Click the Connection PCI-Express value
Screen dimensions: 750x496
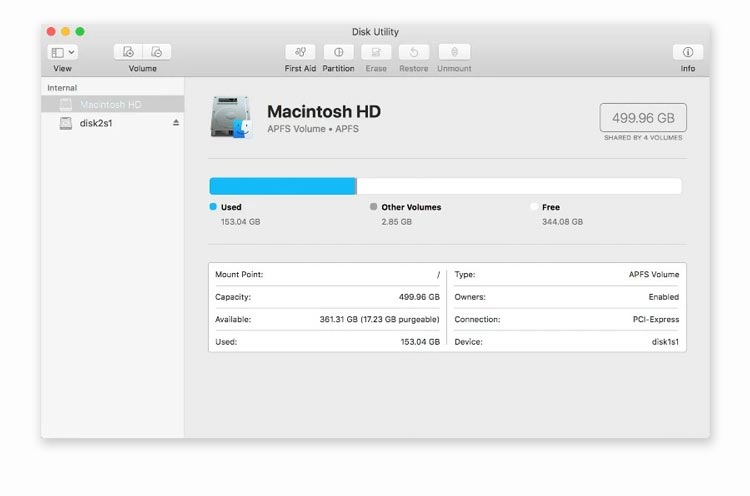[656, 320]
